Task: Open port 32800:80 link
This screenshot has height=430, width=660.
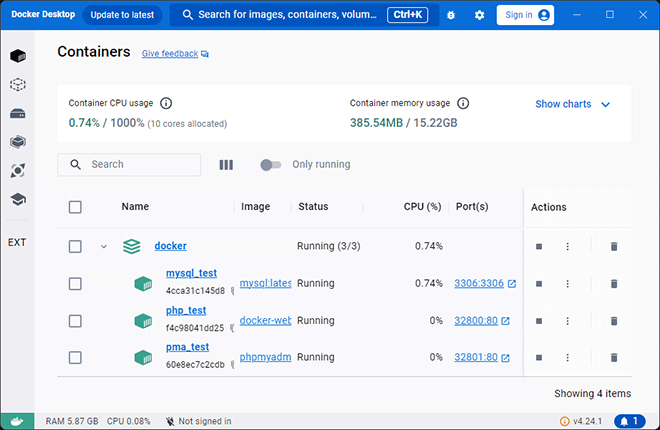Action: point(476,321)
